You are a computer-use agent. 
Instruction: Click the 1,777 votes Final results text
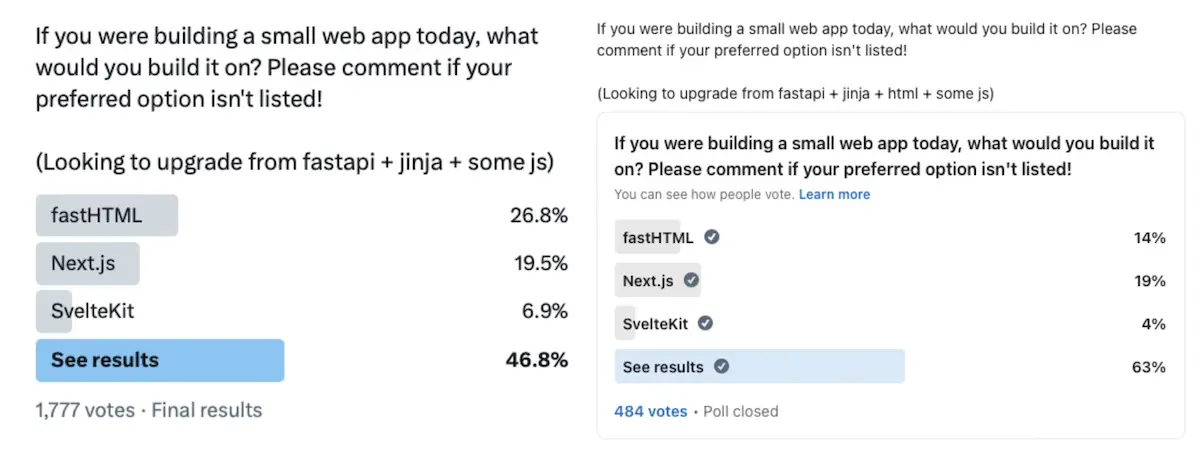pyautogui.click(x=149, y=410)
